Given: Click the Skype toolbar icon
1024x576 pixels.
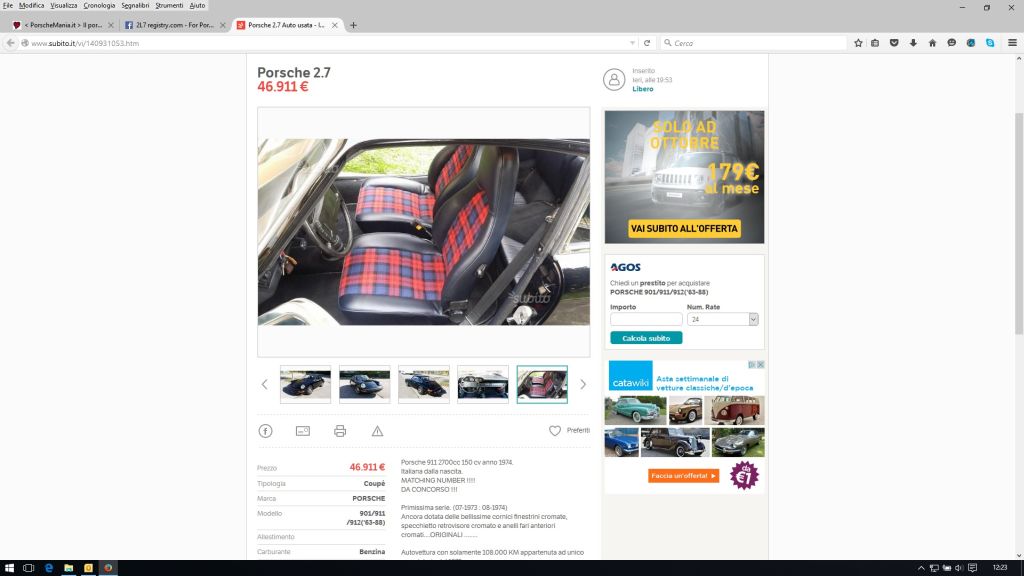Looking at the screenshot, I should [990, 43].
